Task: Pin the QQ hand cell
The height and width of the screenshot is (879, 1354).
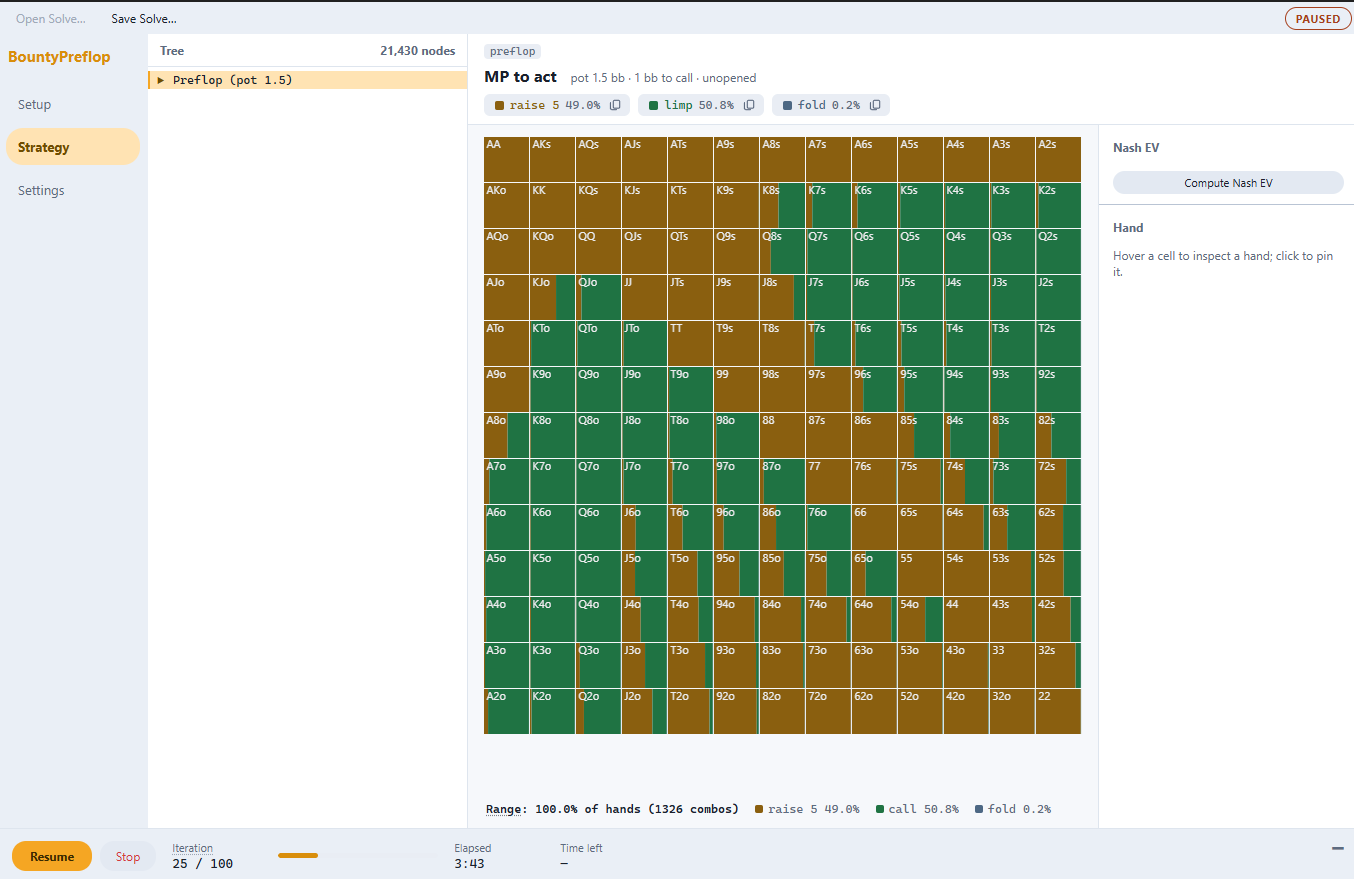Action: (x=599, y=251)
